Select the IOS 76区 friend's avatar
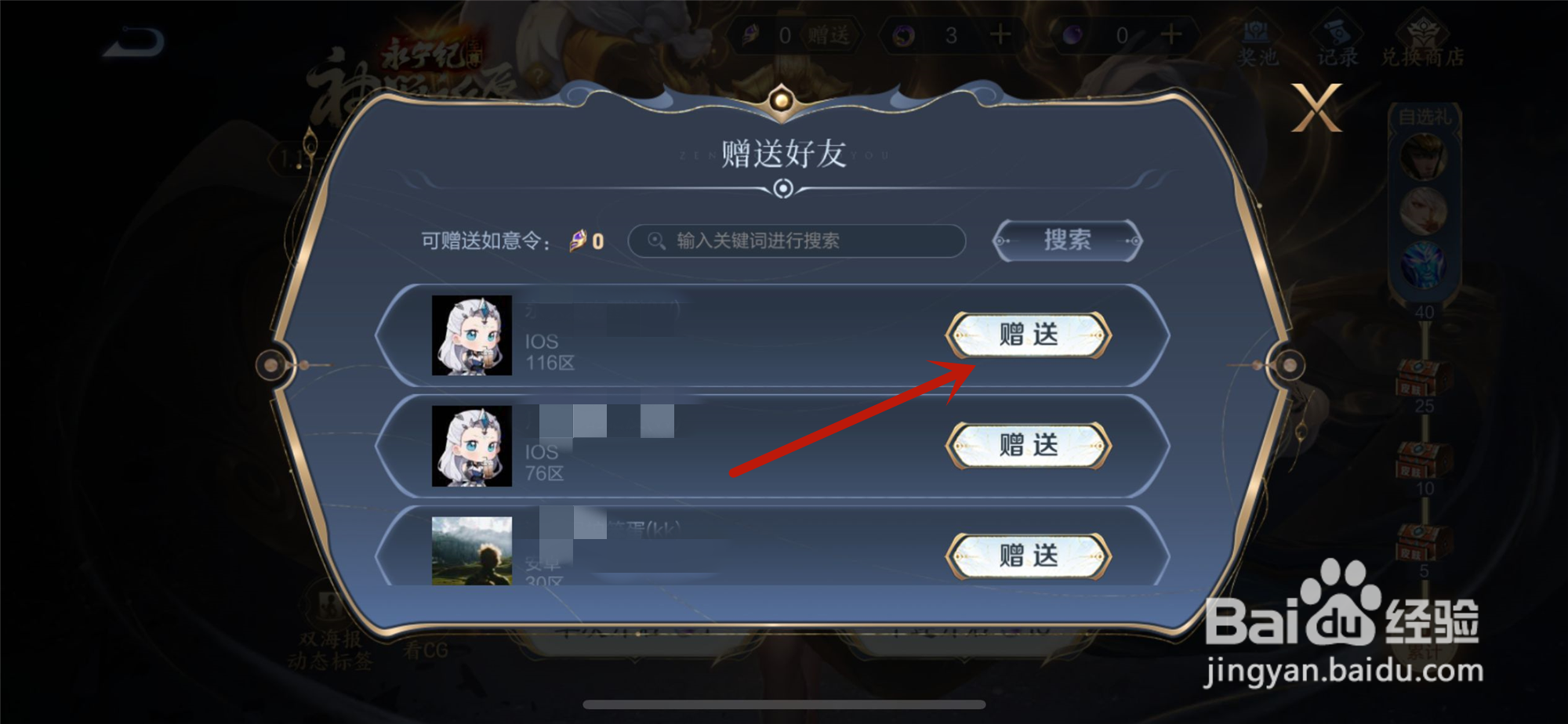1568x724 pixels. click(472, 446)
